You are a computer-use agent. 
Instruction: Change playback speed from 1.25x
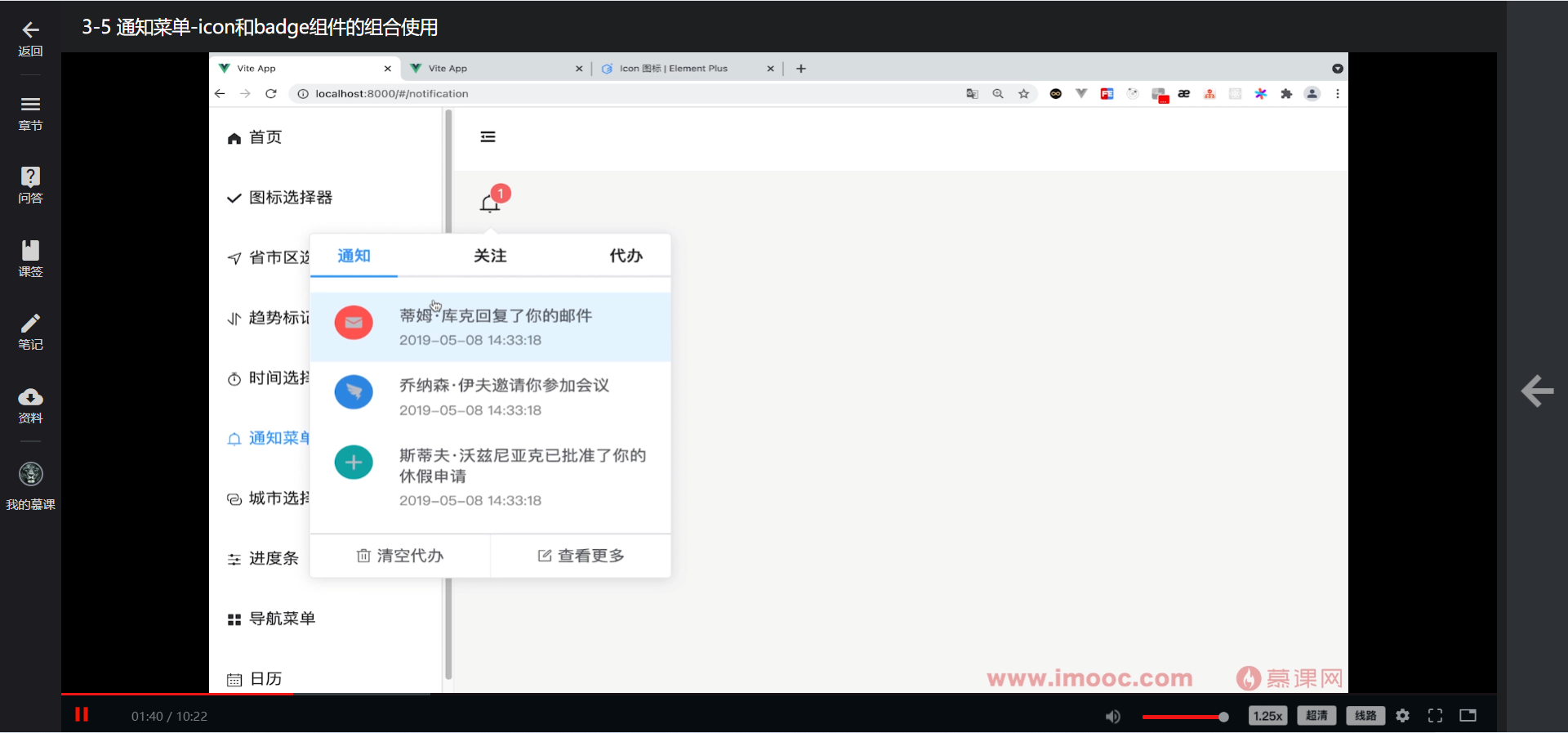[1267, 716]
